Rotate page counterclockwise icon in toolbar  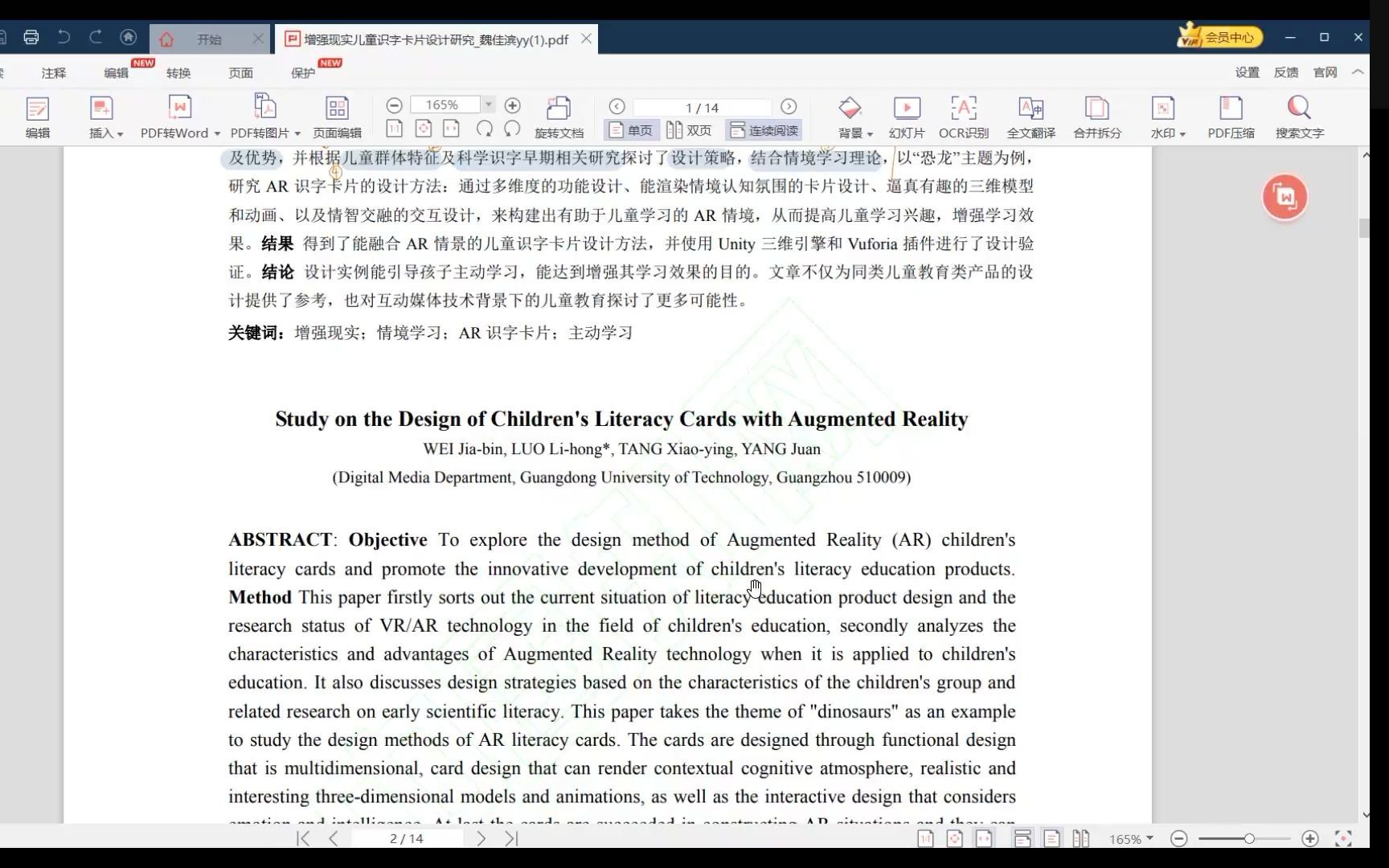click(512, 129)
